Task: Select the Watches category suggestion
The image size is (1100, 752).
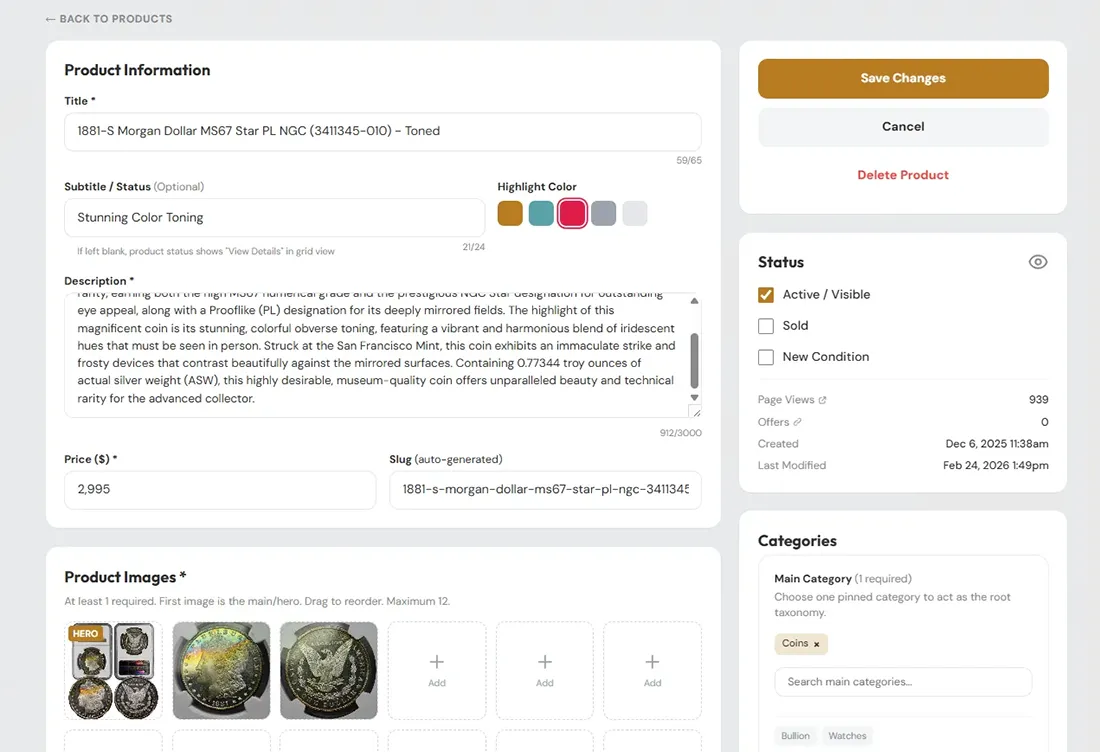Action: 847,736
